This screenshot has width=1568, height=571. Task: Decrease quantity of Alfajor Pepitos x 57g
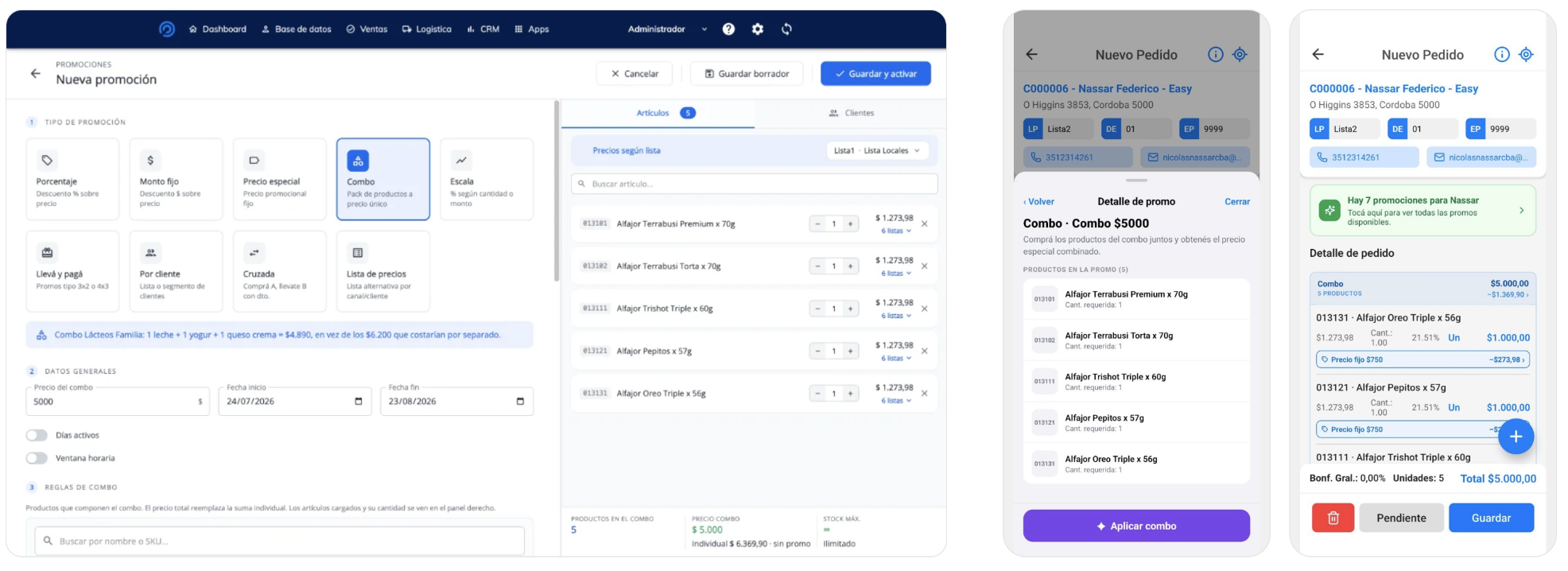pyautogui.click(x=817, y=351)
